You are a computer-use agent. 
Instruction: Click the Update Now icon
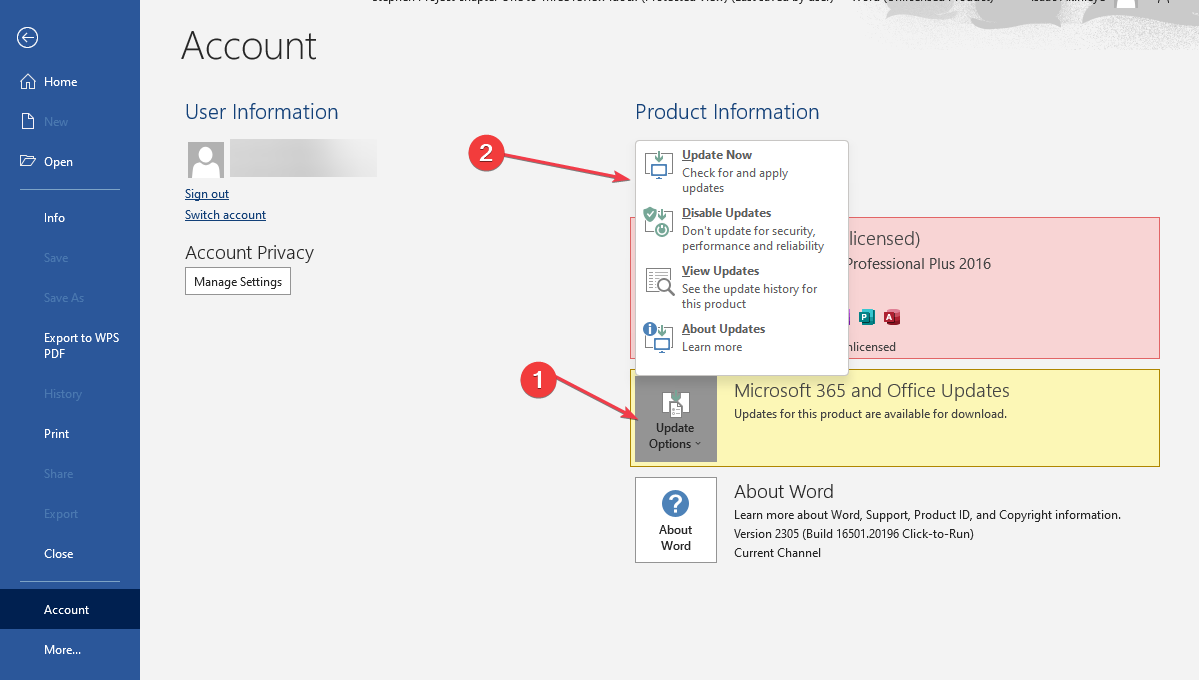(658, 165)
